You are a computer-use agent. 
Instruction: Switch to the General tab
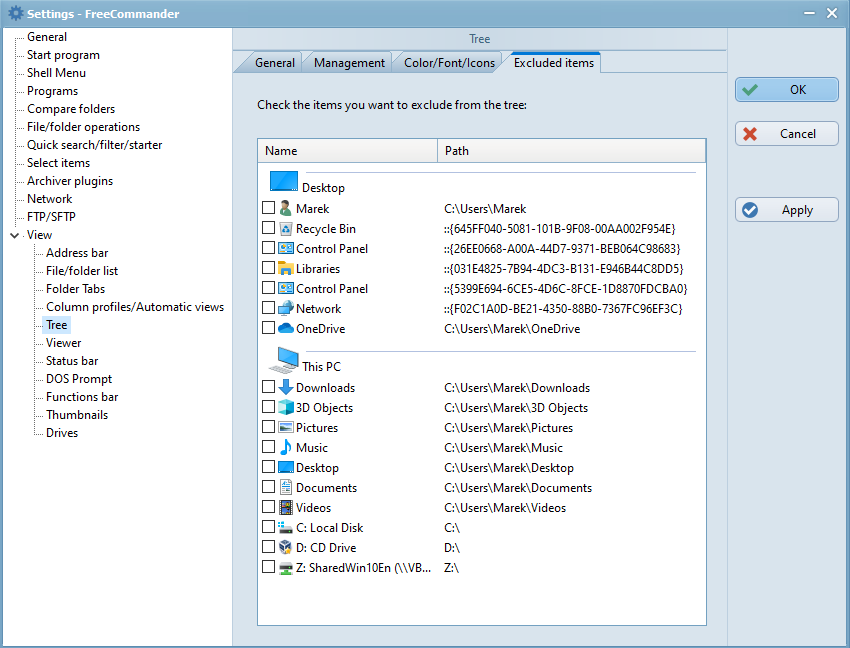pos(274,63)
